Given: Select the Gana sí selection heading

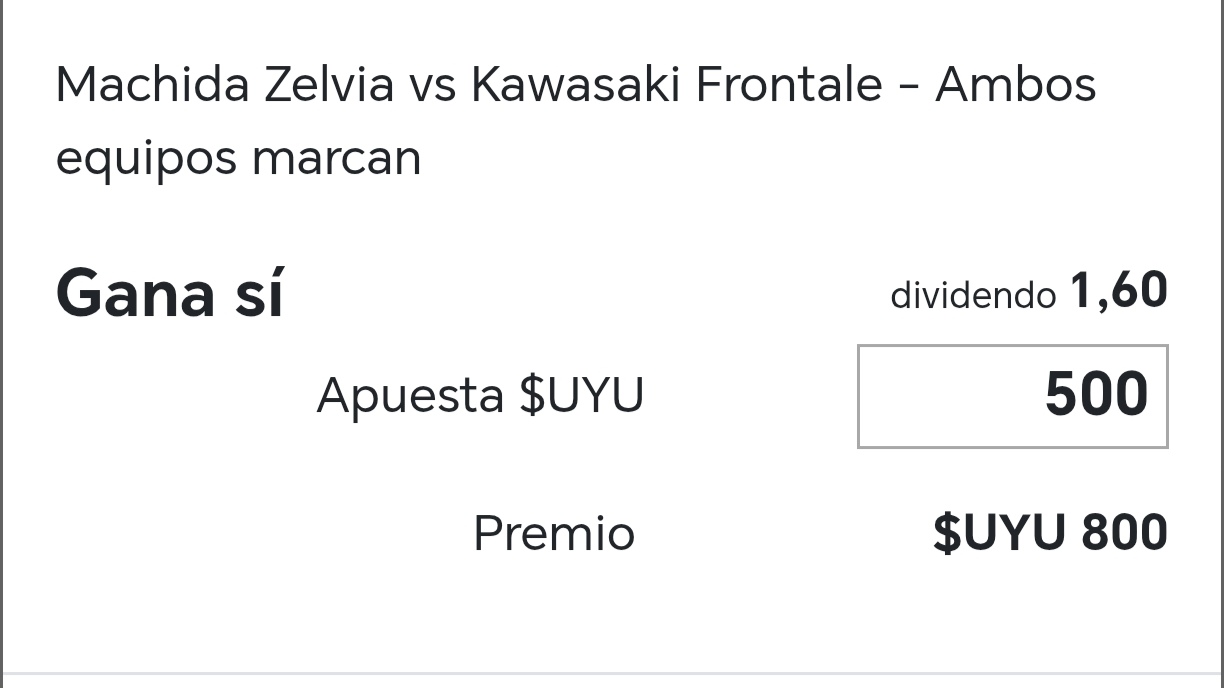Looking at the screenshot, I should [170, 294].
